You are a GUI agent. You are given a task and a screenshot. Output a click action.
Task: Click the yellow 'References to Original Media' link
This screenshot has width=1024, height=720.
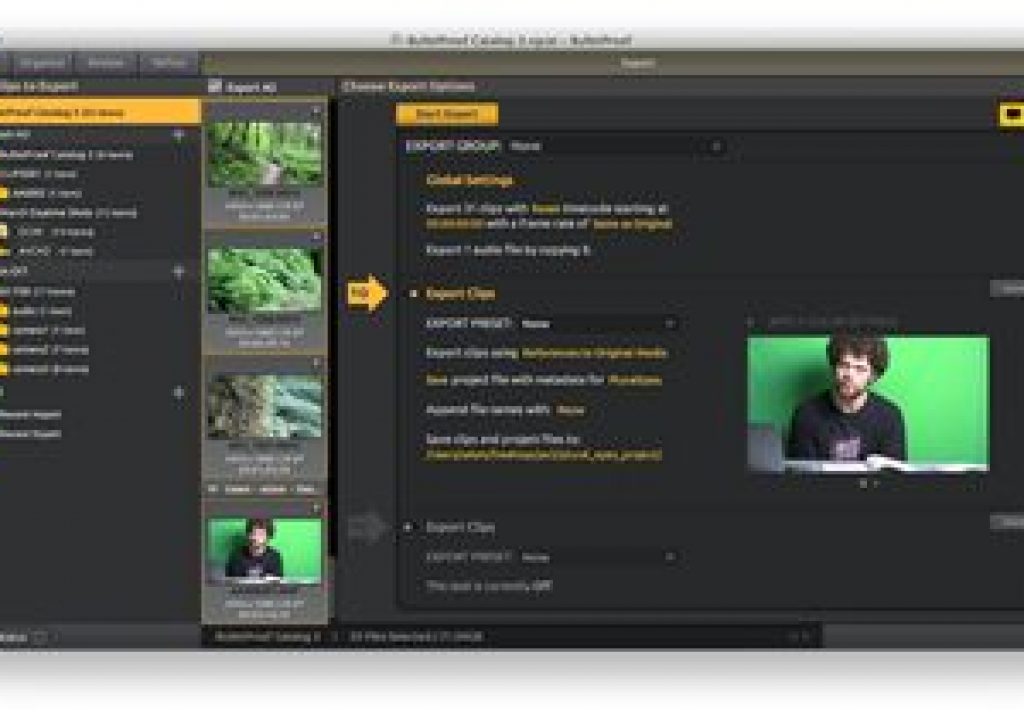pyautogui.click(x=594, y=353)
